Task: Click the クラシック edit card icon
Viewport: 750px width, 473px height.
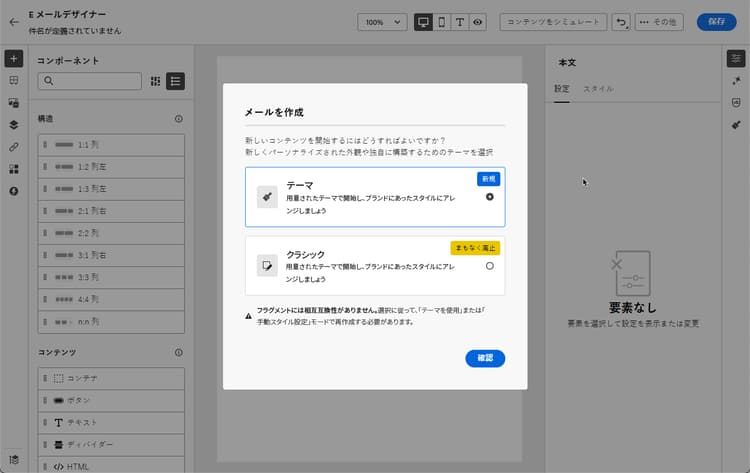Action: coord(267,265)
